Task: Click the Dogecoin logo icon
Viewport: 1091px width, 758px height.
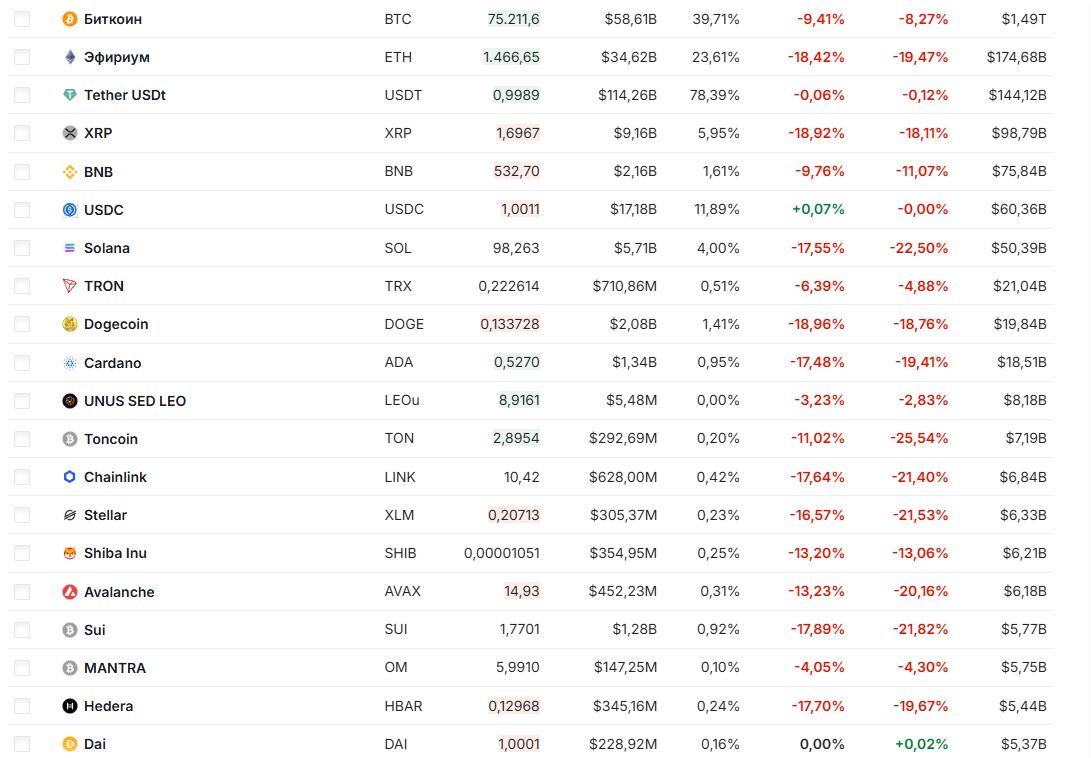Action: coord(70,324)
